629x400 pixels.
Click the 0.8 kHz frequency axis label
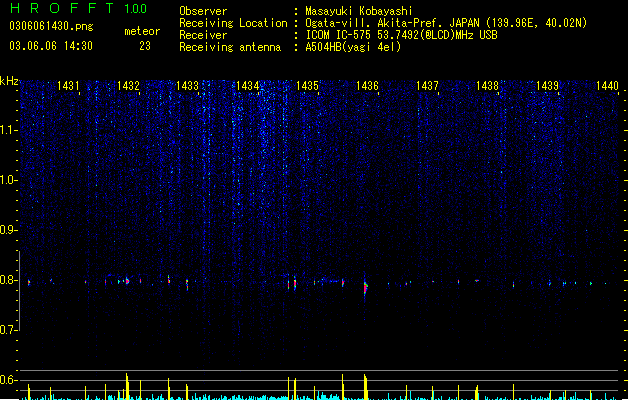(8, 280)
